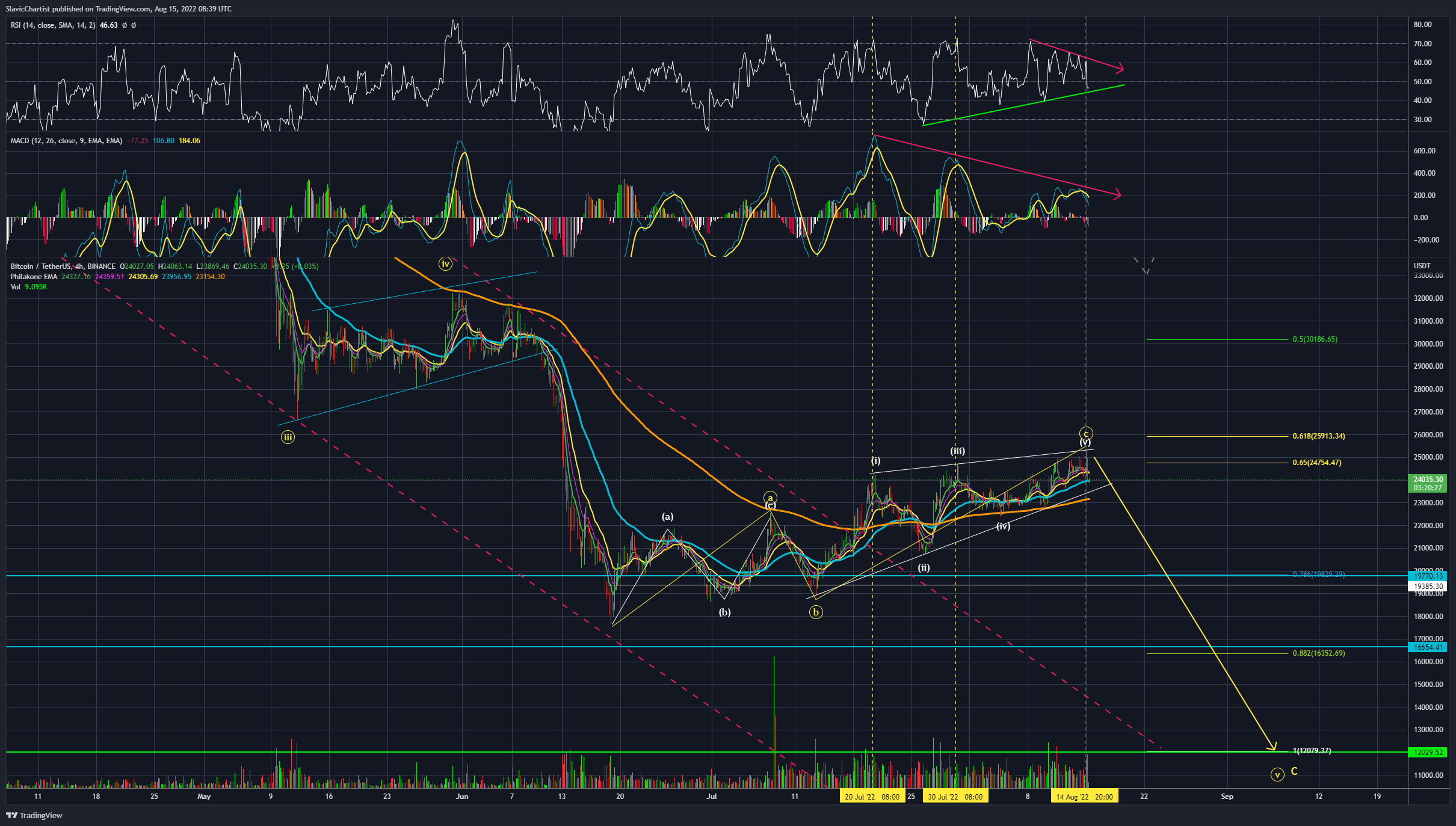Select the circled 'a' wave marker
Image resolution: width=1456 pixels, height=826 pixels.
click(770, 498)
